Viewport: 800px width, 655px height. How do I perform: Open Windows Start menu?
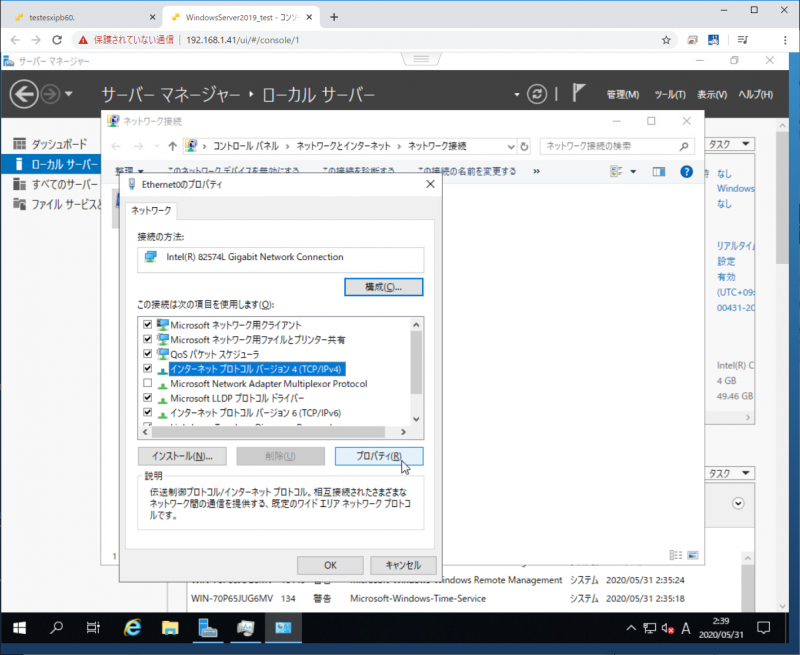pyautogui.click(x=19, y=627)
